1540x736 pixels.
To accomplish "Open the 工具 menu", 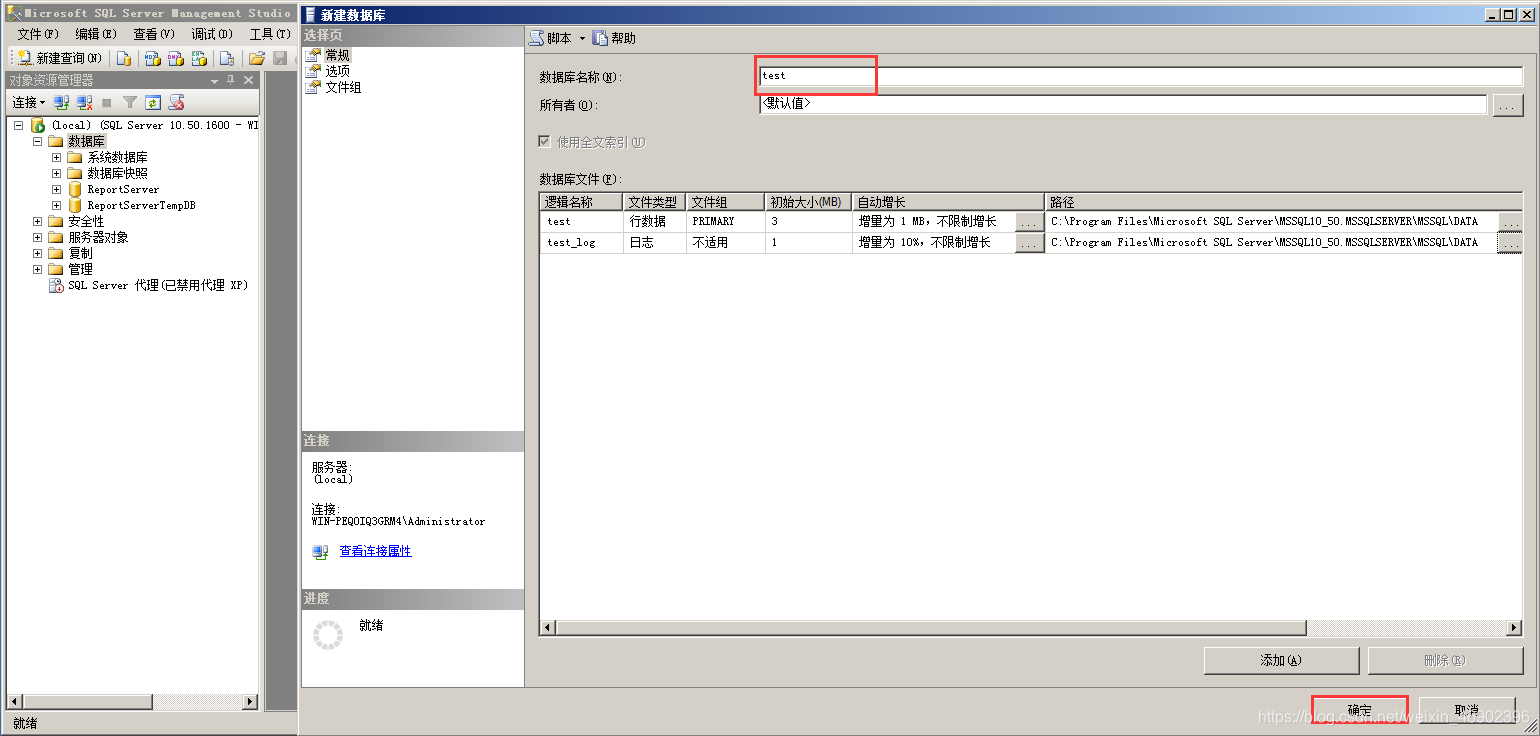I will 269,34.
